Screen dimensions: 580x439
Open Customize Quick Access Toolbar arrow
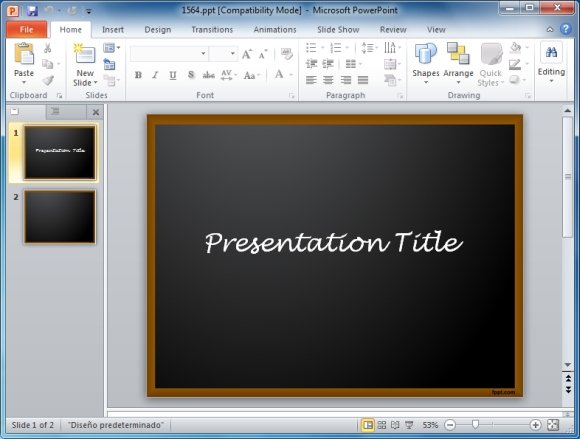(x=89, y=11)
